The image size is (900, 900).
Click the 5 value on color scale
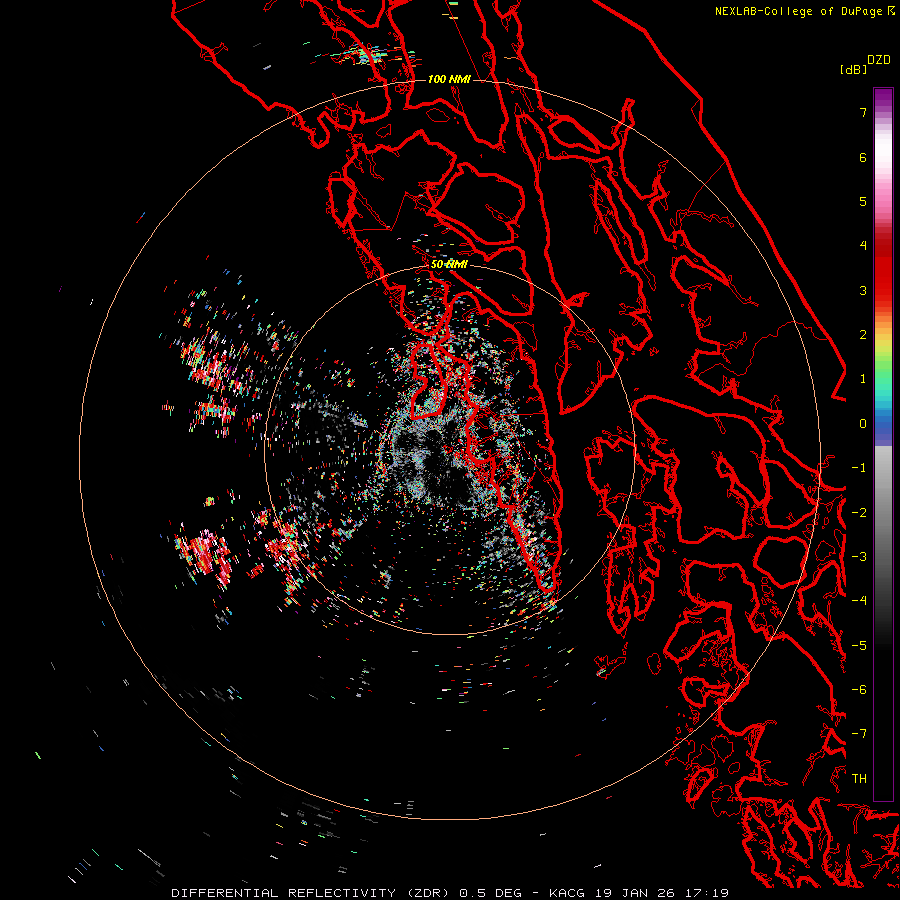click(x=863, y=201)
